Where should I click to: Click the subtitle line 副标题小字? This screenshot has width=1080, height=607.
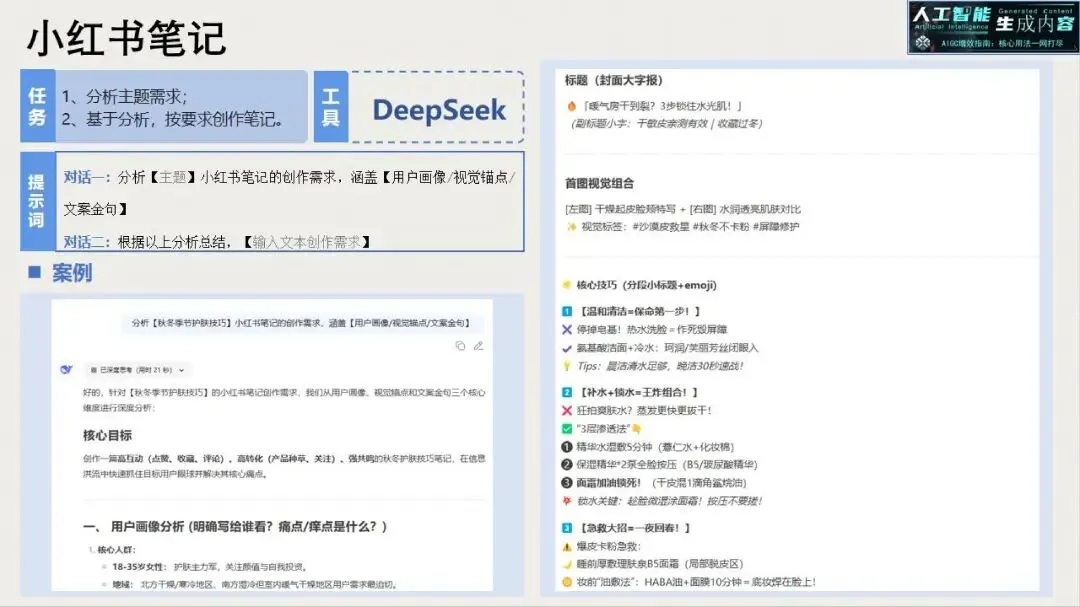pyautogui.click(x=666, y=123)
